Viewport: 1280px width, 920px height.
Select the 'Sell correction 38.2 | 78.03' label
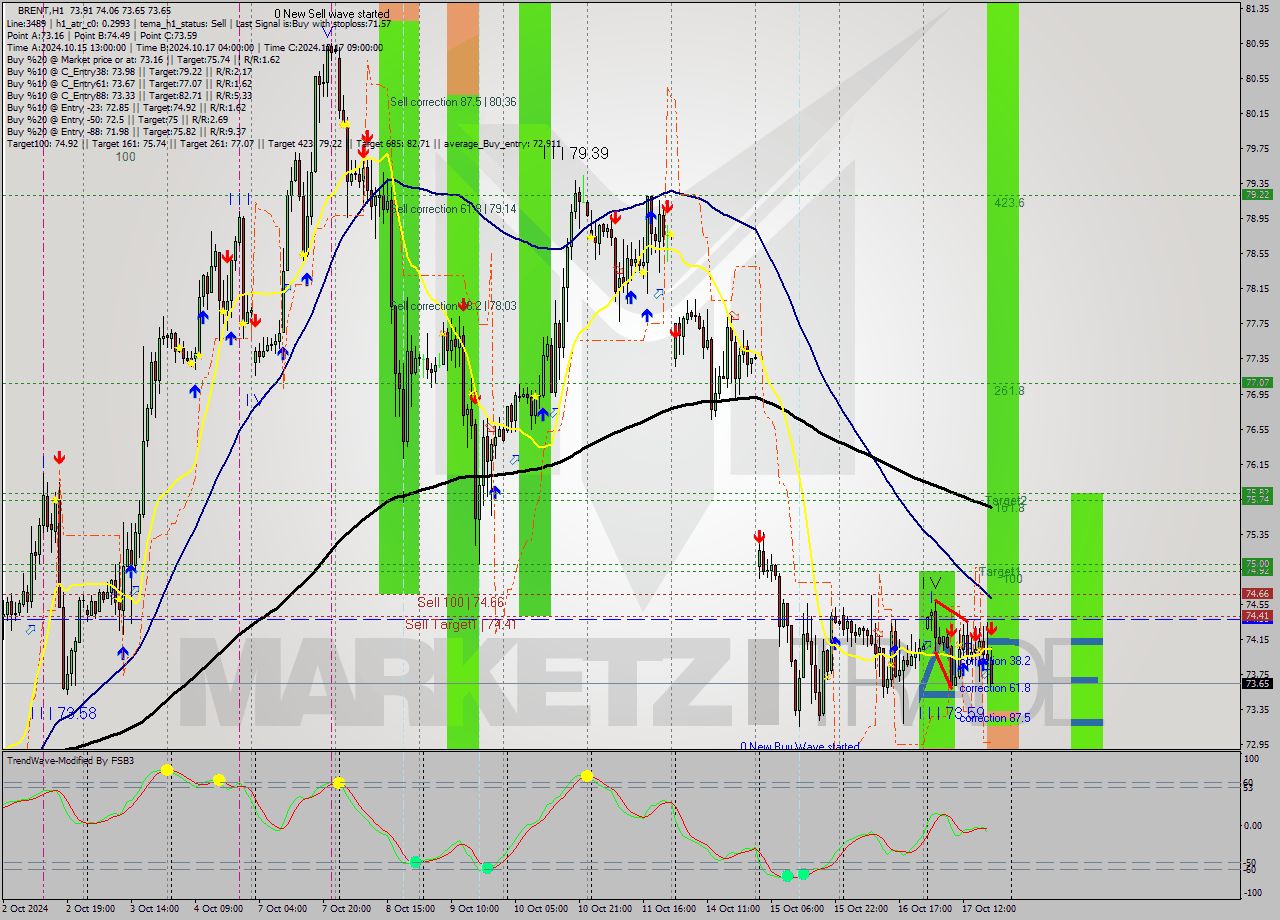pyautogui.click(x=453, y=306)
